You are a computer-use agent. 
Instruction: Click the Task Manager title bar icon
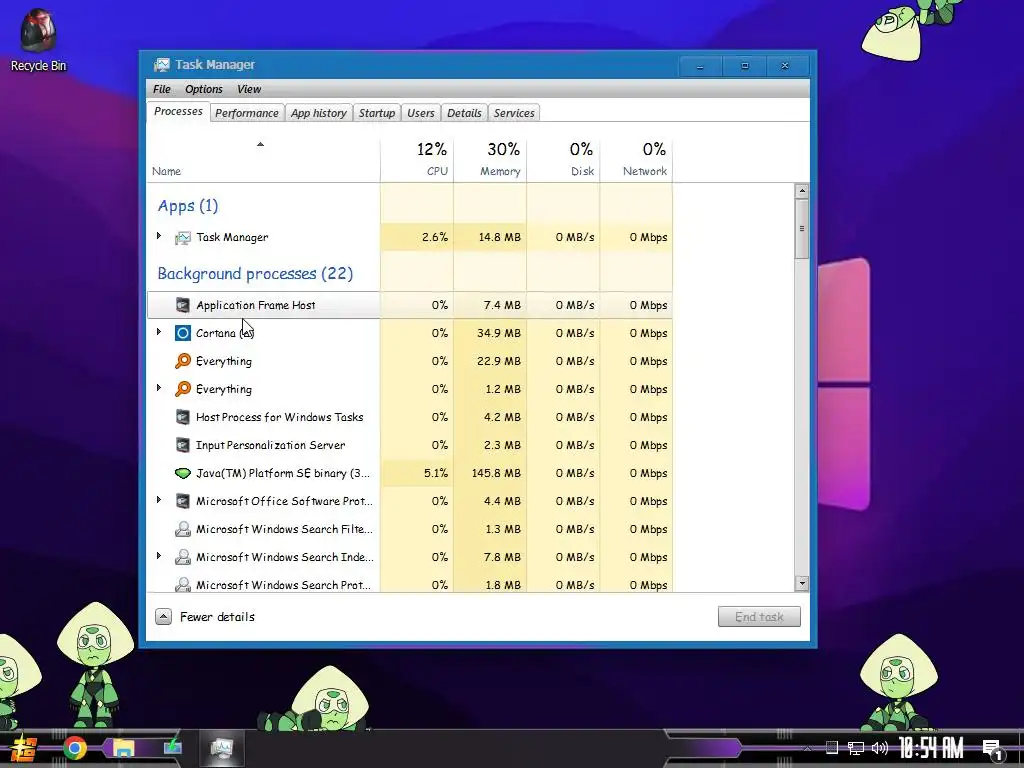161,65
